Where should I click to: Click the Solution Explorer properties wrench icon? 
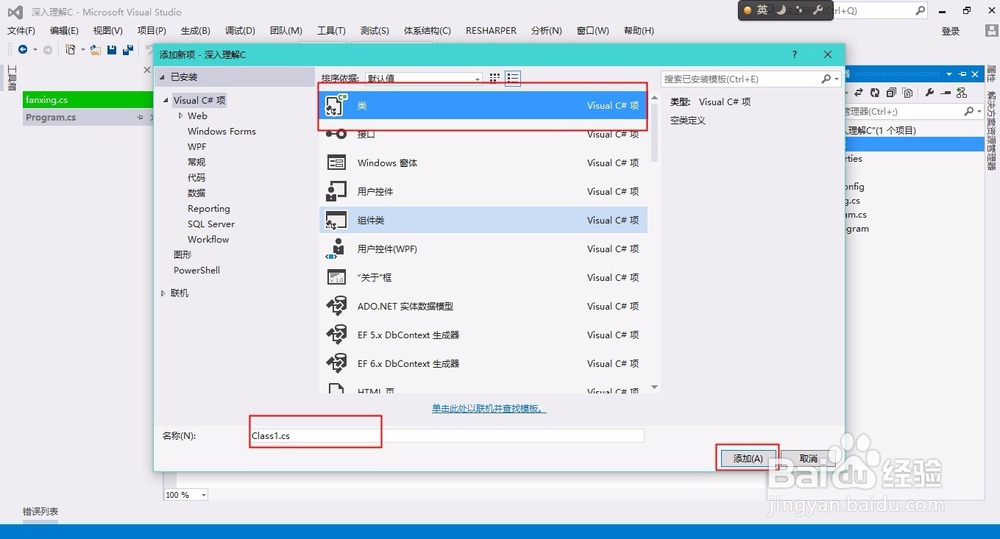(930, 93)
